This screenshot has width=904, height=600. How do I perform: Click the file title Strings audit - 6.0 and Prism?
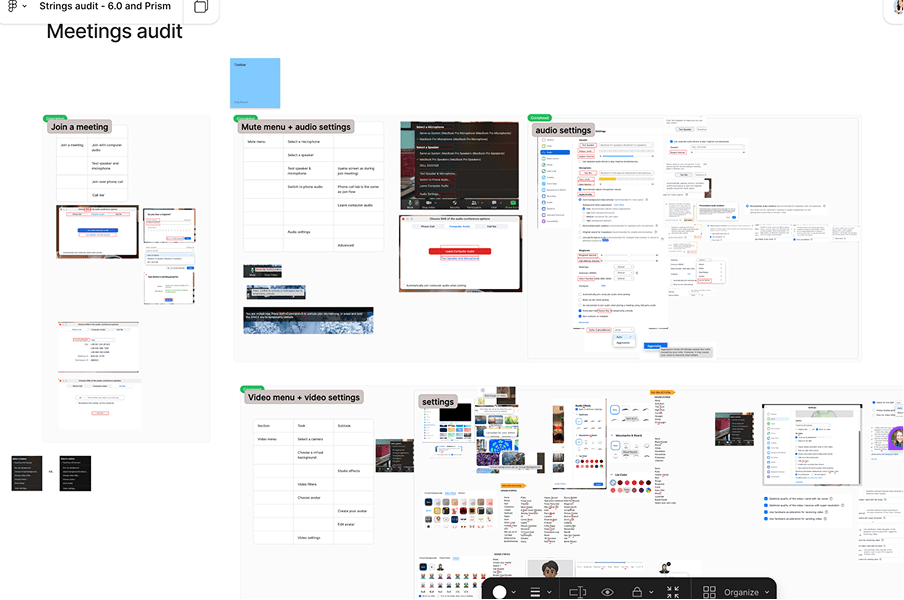[x=105, y=6]
